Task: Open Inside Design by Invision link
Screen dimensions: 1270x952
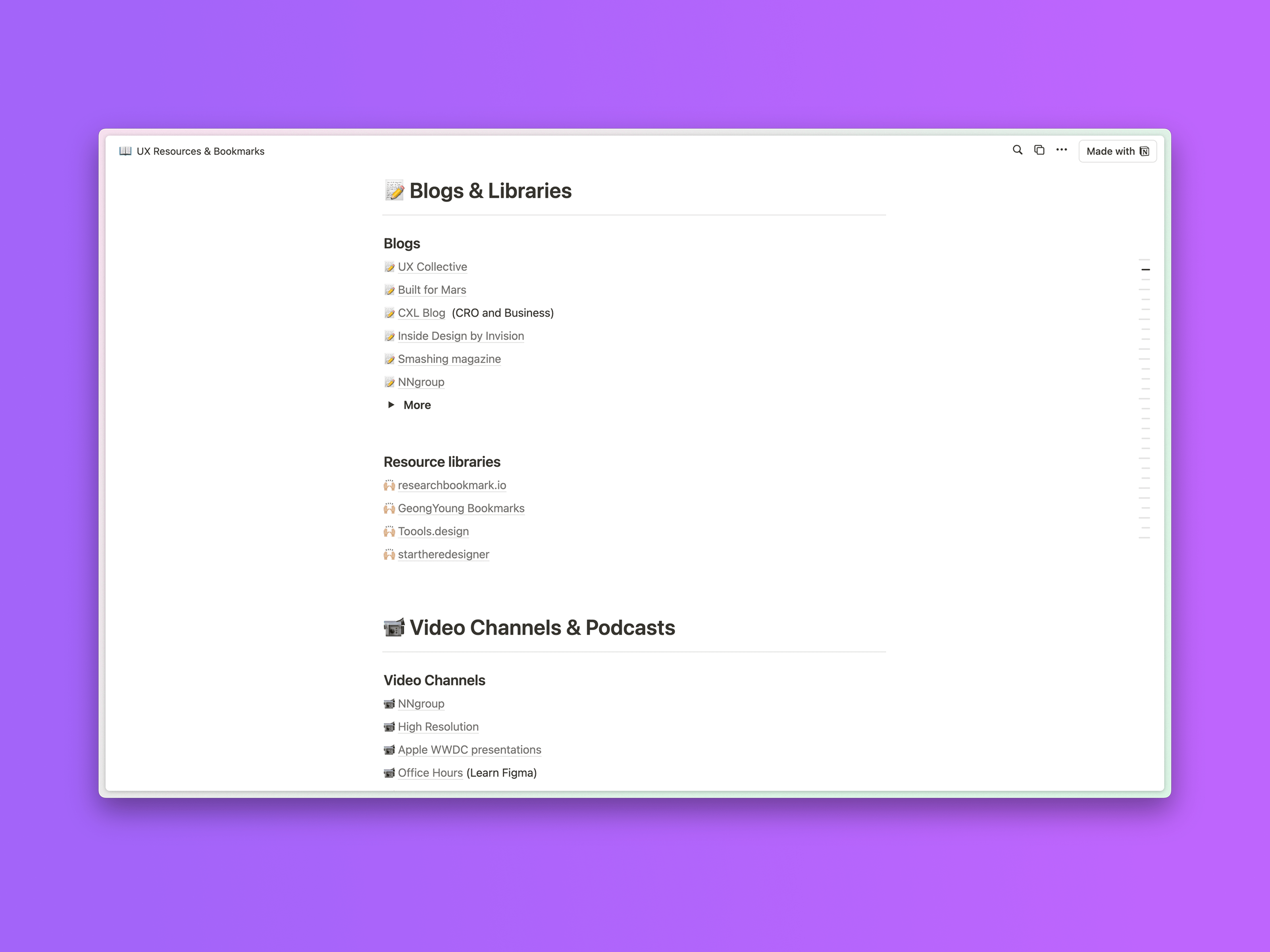Action: tap(460, 336)
